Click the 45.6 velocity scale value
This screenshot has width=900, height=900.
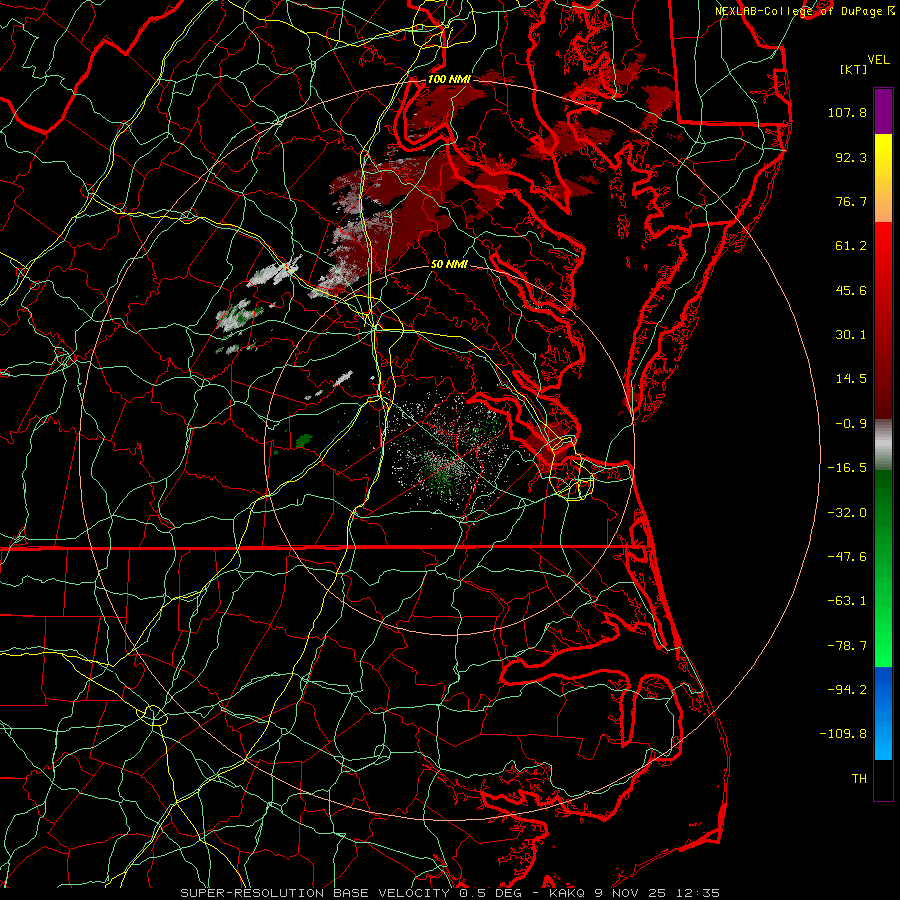851,290
